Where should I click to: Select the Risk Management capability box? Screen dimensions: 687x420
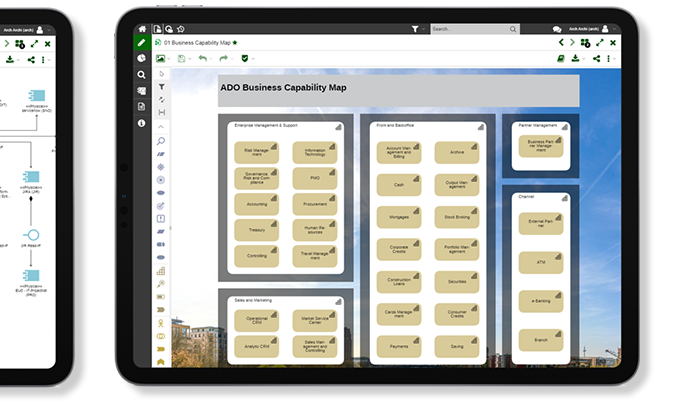(x=256, y=151)
